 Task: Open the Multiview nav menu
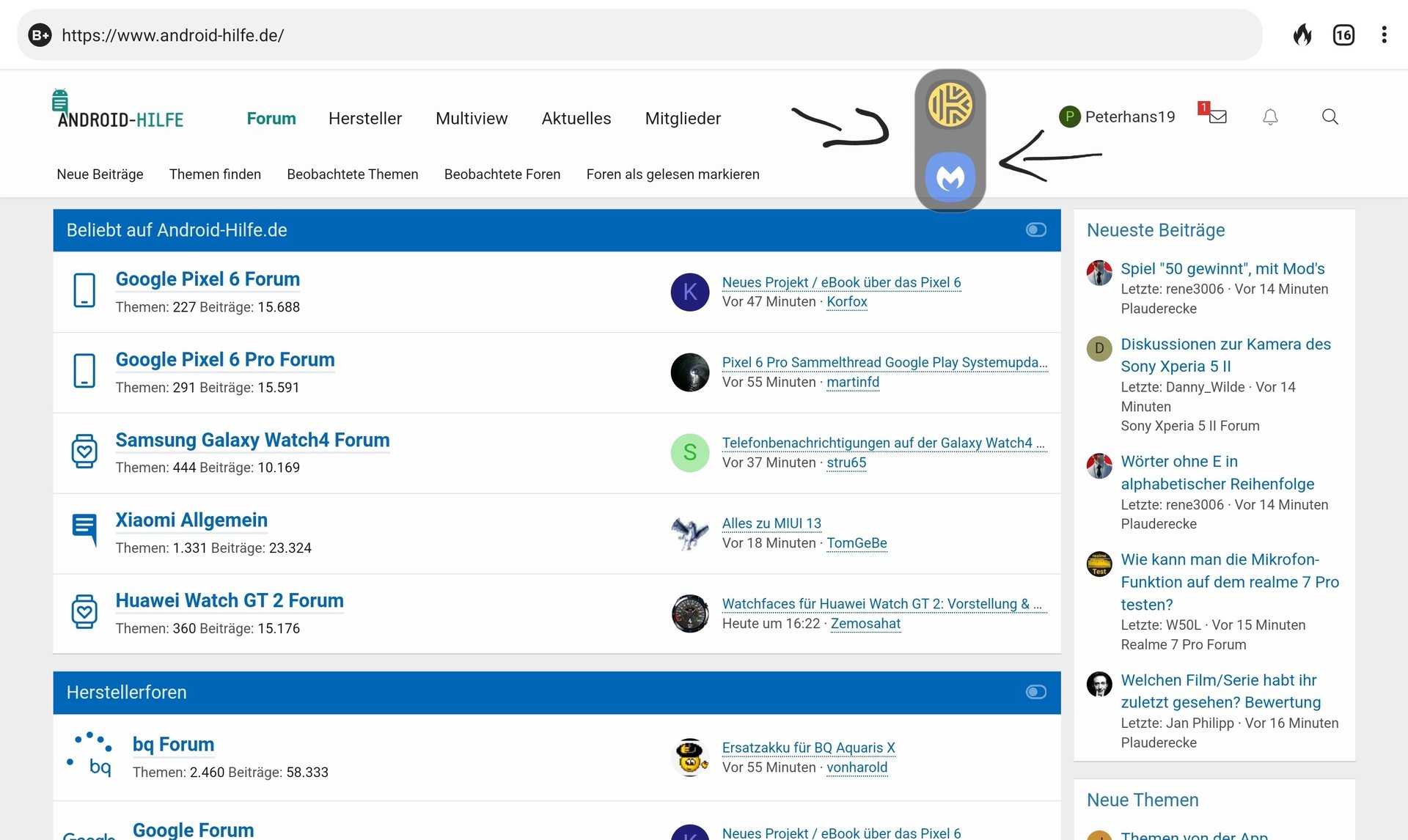[x=472, y=118]
